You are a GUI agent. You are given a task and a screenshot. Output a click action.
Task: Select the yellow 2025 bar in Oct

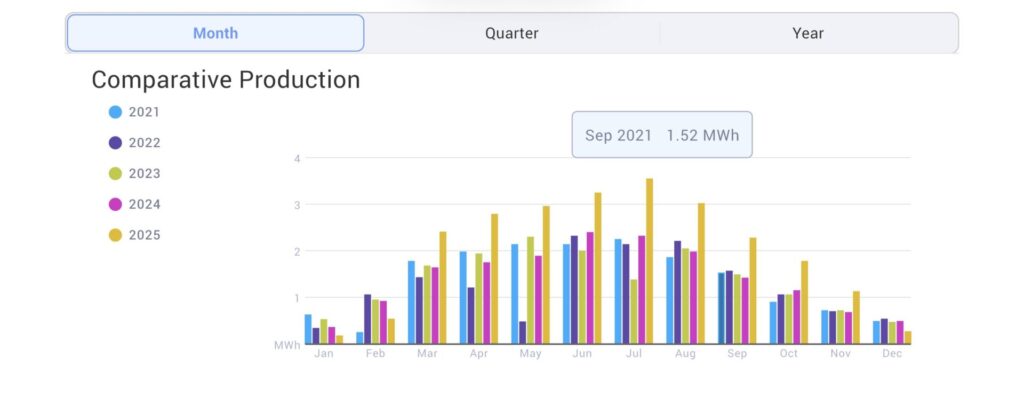pos(804,302)
